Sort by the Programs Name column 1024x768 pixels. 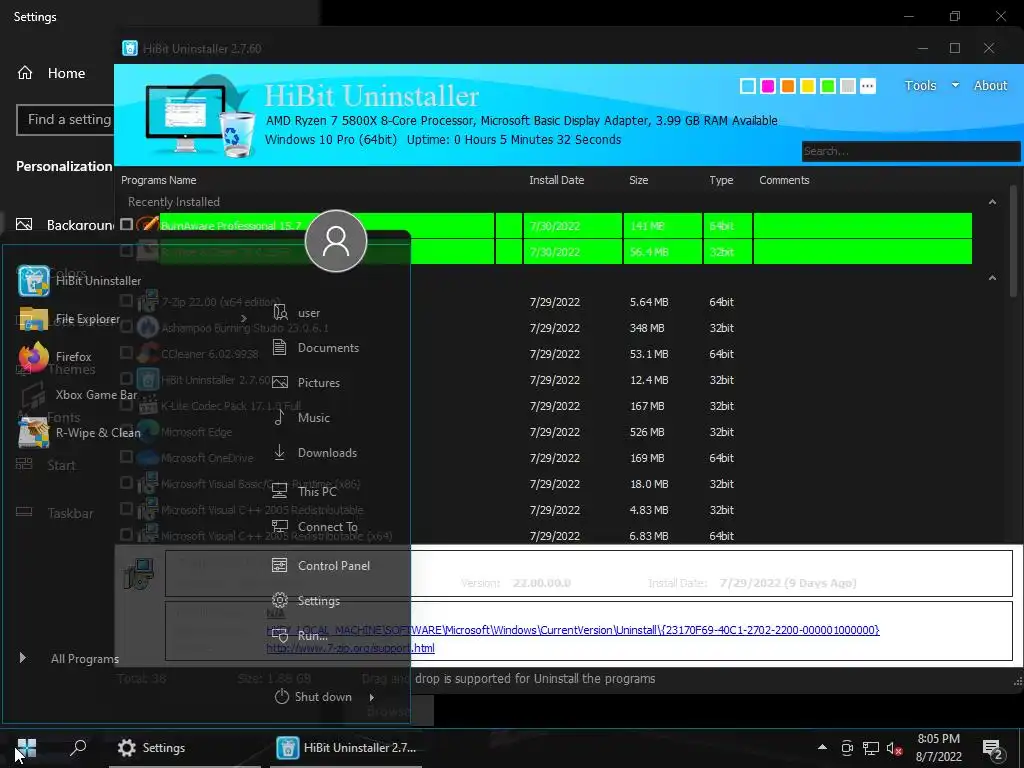[159, 180]
